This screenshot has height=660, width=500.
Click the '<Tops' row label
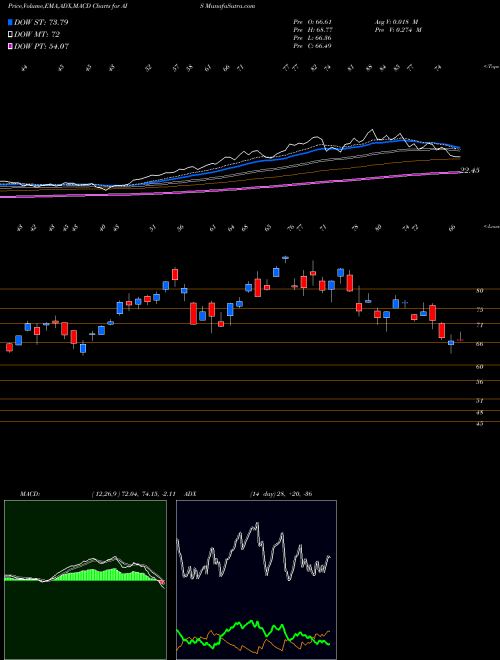(x=491, y=67)
